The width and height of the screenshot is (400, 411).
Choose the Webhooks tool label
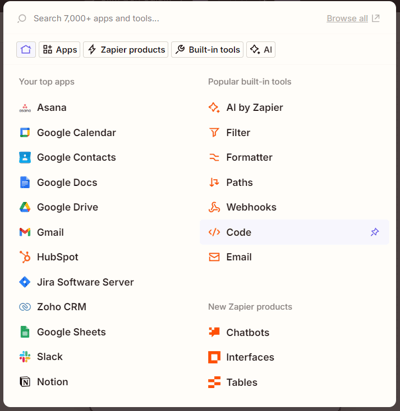coord(251,207)
